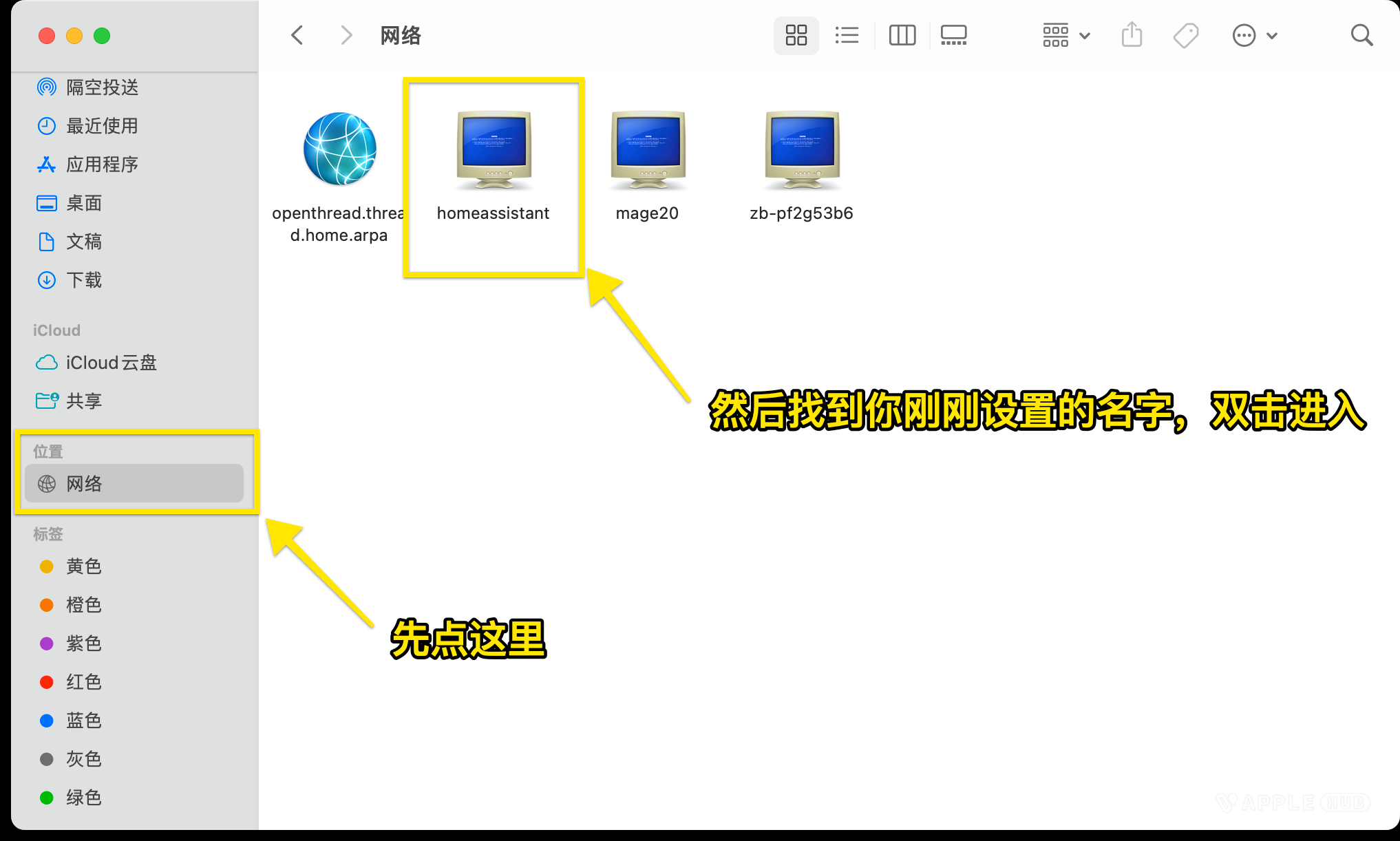Click the back navigation arrow
The width and height of the screenshot is (1400, 841).
pyautogui.click(x=297, y=34)
